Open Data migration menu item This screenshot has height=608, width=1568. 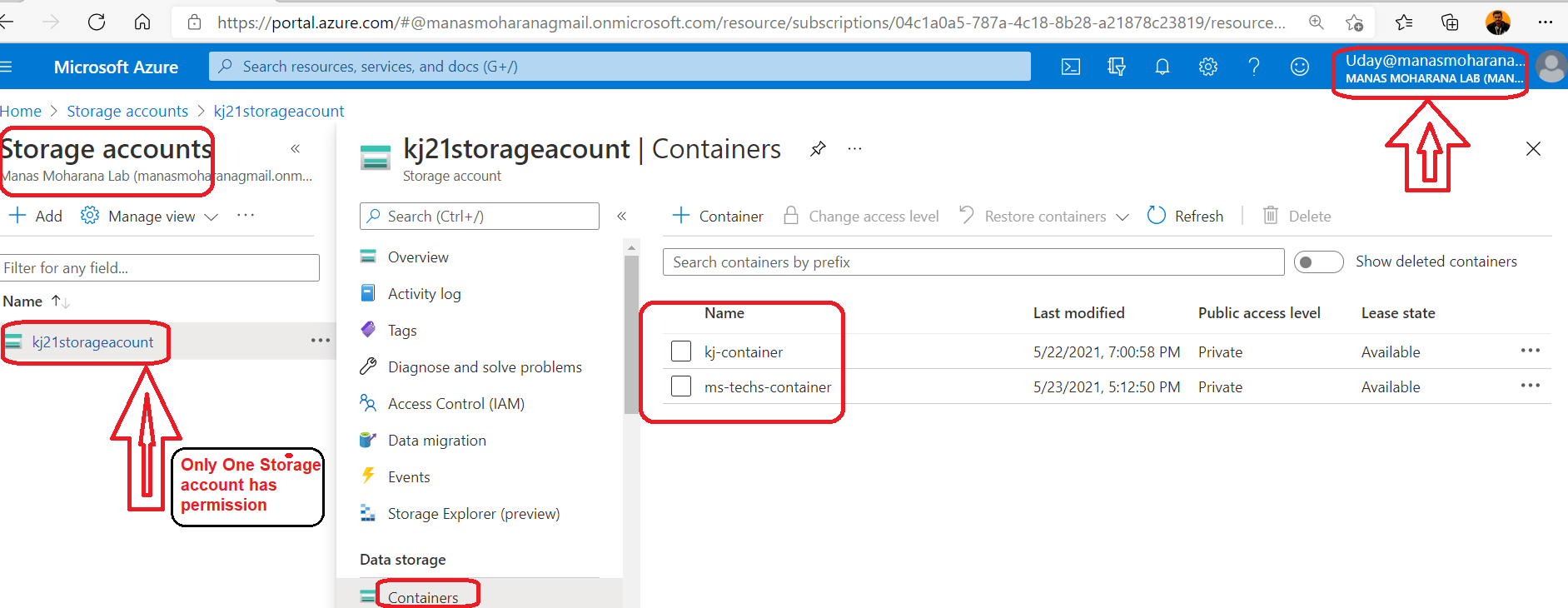(437, 441)
